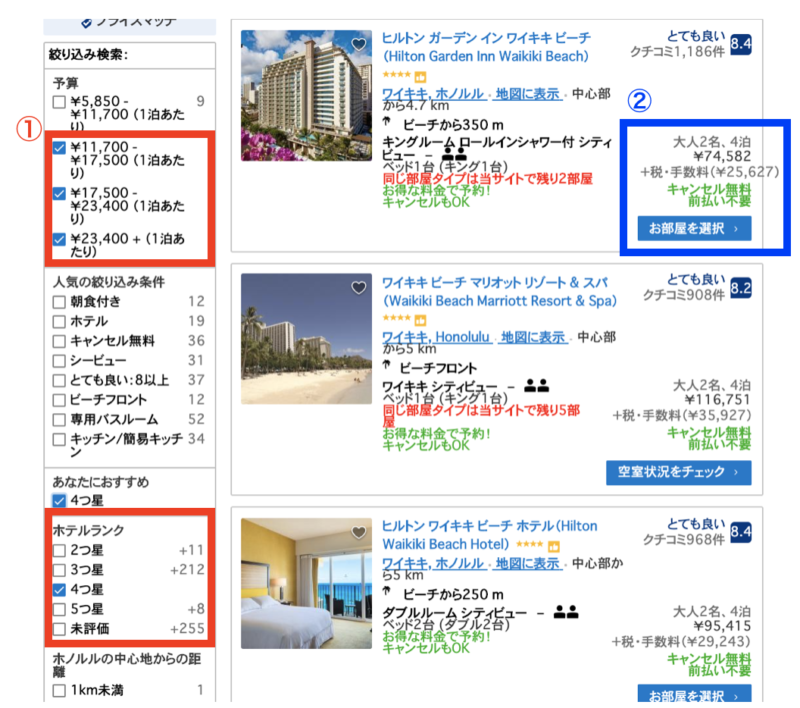Click ワイキキ, ホノルル link under Hilton Garden Inn
This screenshot has height=708, width=800.
coord(433,94)
